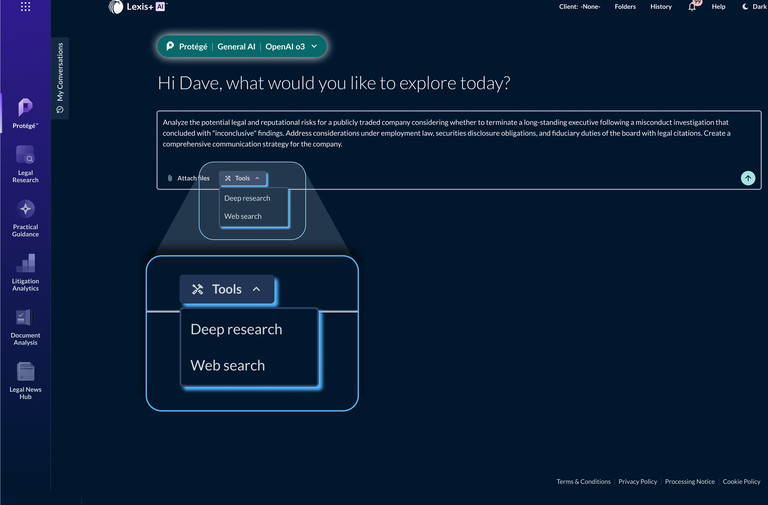Open the Client -None- selector
The width and height of the screenshot is (768, 505).
coord(579,6)
